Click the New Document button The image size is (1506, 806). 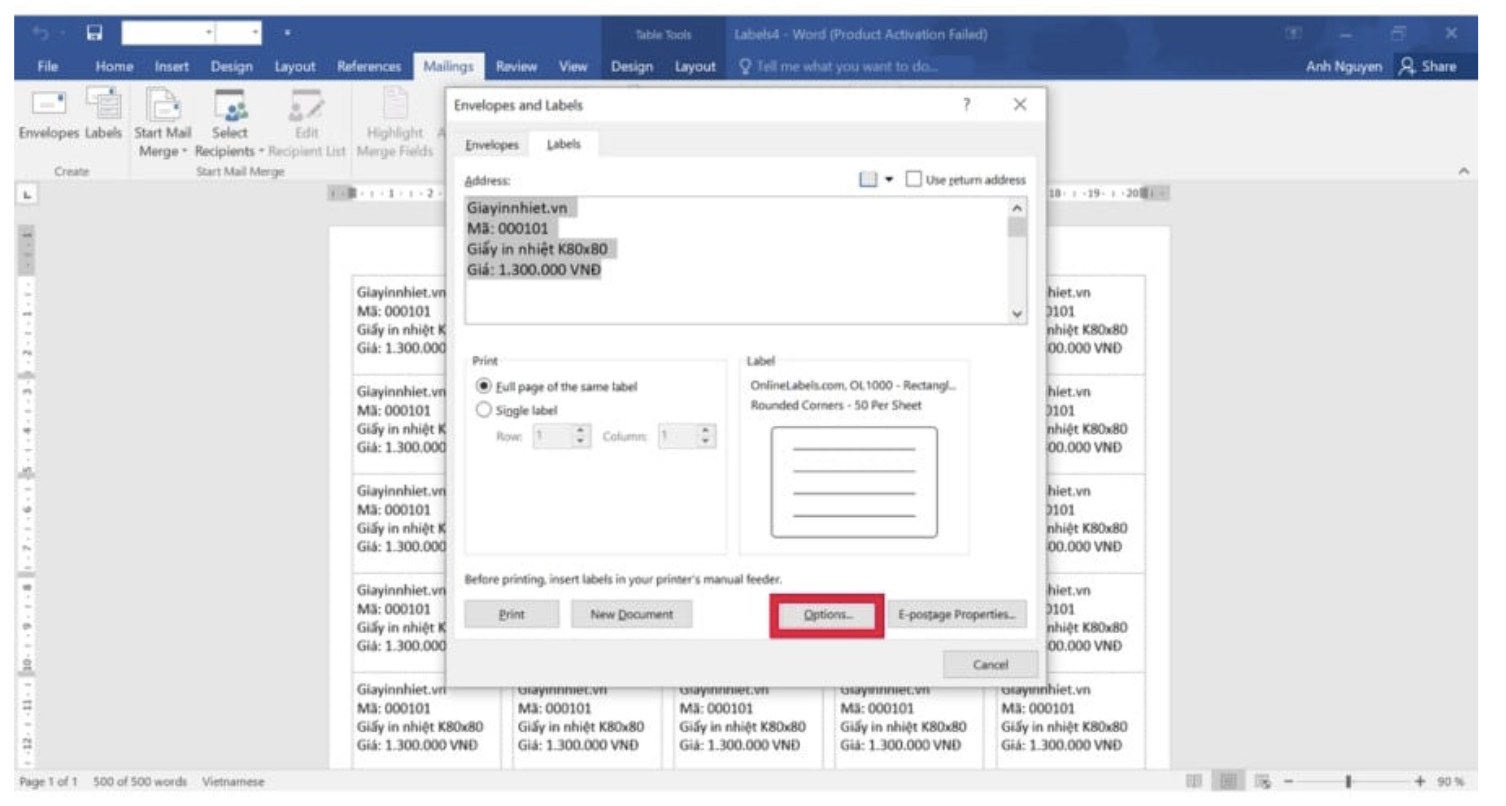point(631,615)
